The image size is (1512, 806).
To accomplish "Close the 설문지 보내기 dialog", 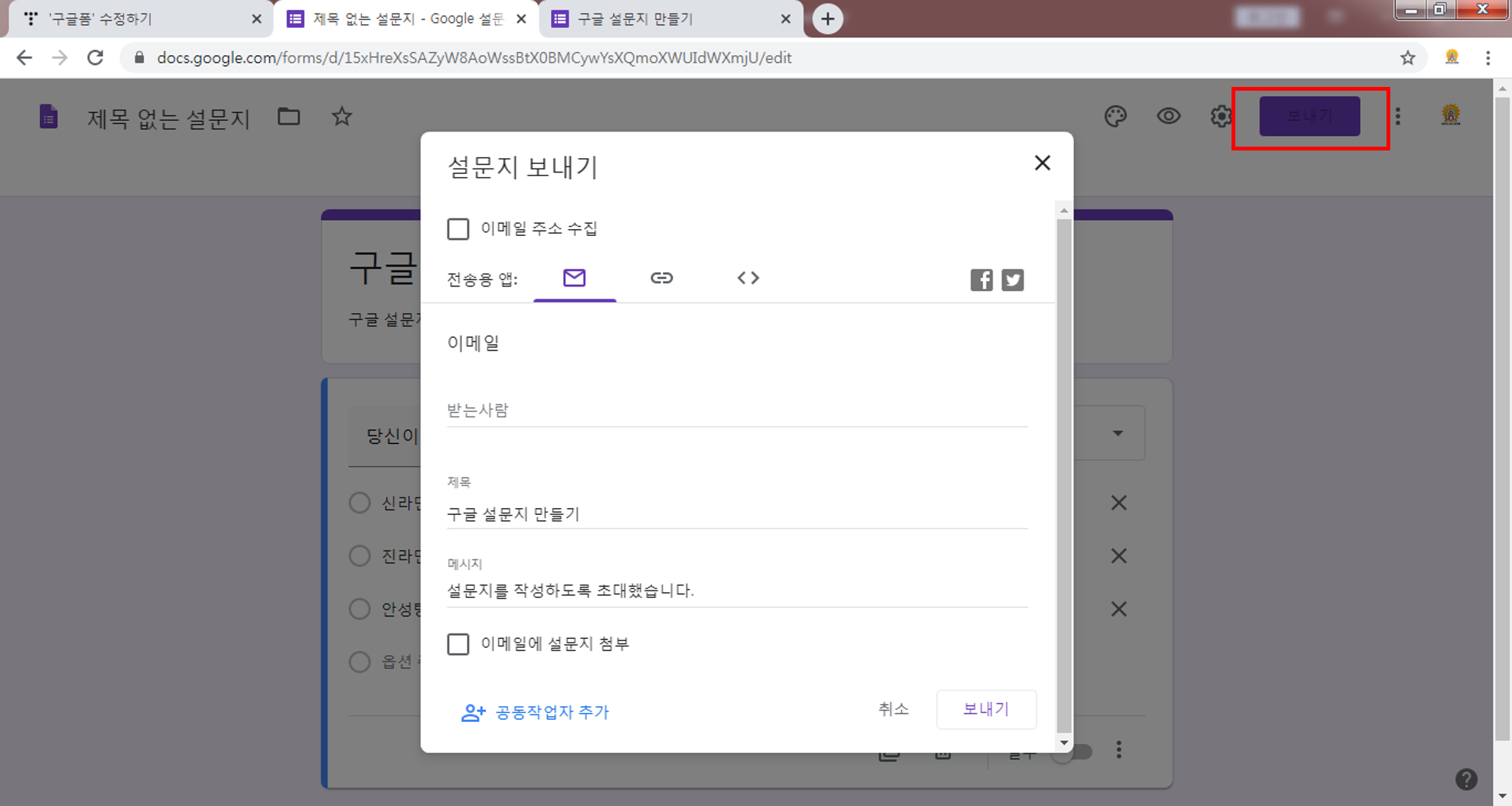I will coord(1043,163).
